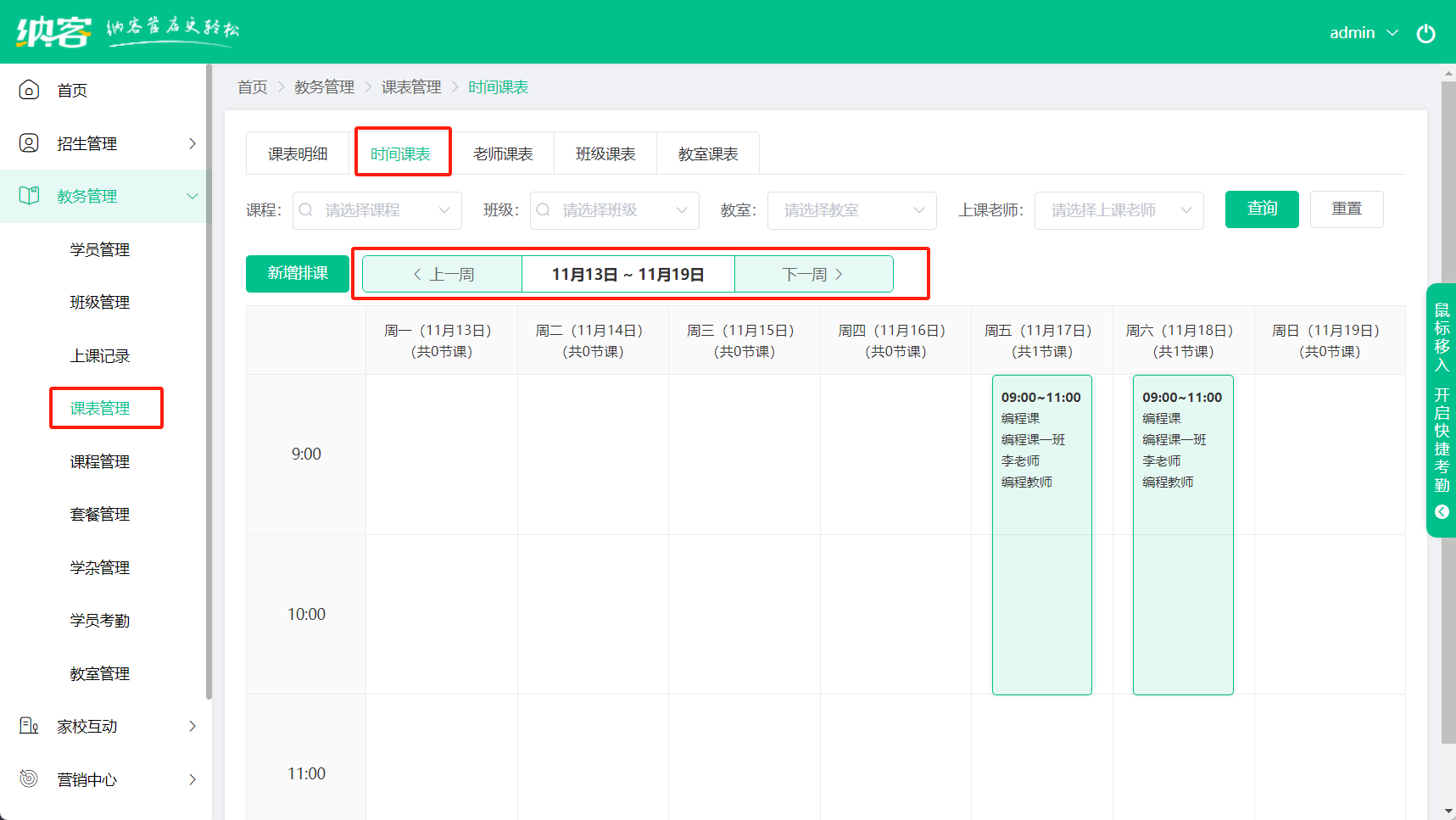The height and width of the screenshot is (820, 1456).
Task: Open the 请选择班级 class dropdown
Action: coord(615,210)
